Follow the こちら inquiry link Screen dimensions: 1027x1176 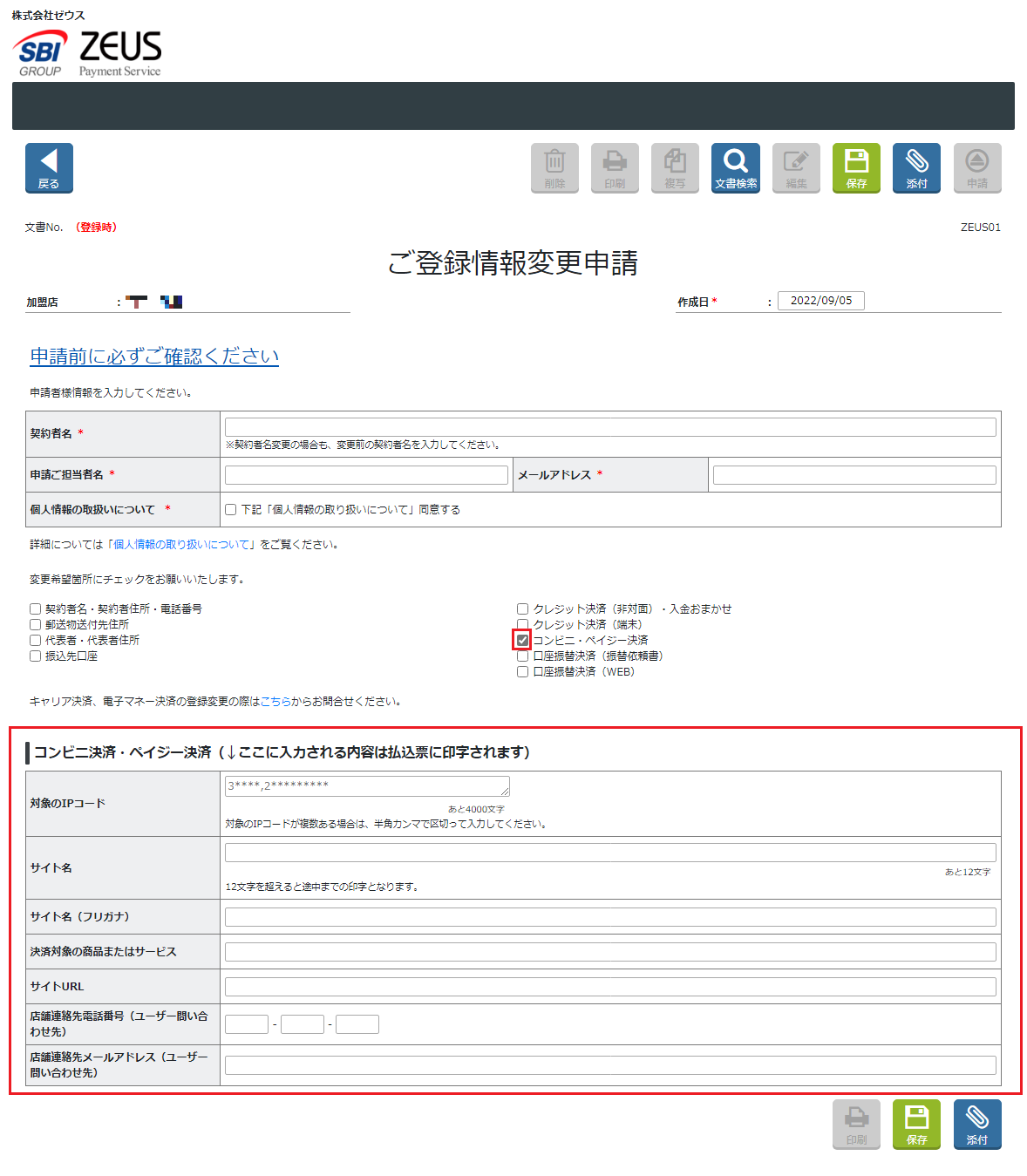click(x=275, y=702)
